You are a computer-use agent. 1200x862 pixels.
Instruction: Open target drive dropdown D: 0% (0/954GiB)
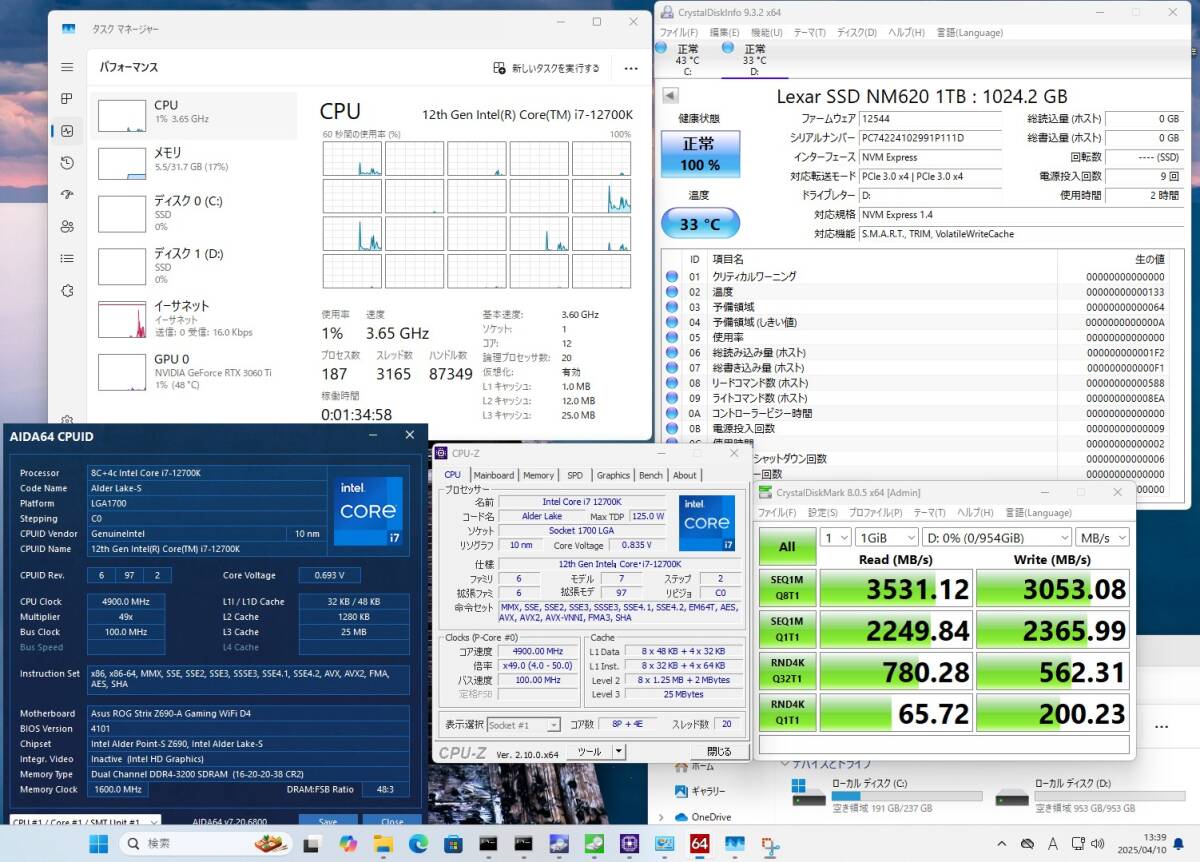point(996,537)
